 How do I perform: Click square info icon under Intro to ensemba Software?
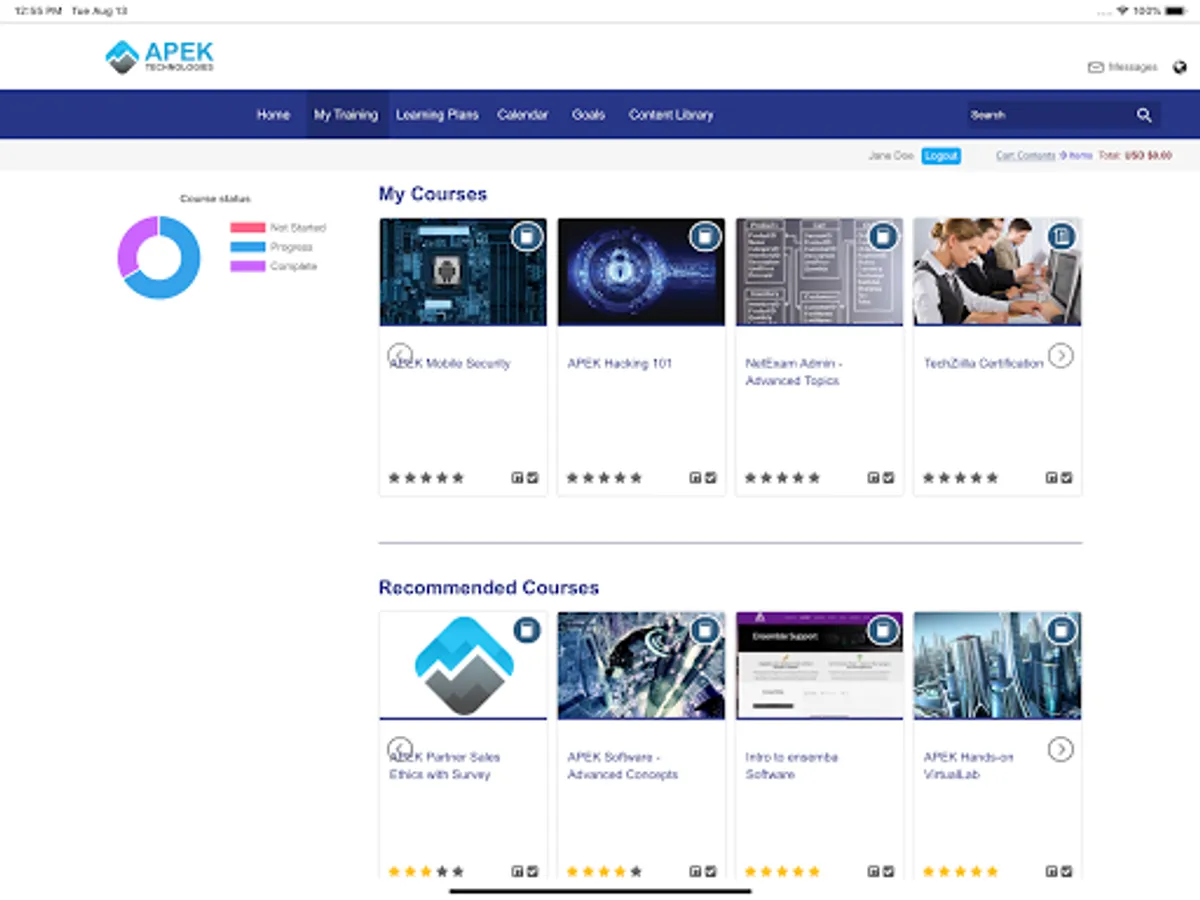[873, 871]
